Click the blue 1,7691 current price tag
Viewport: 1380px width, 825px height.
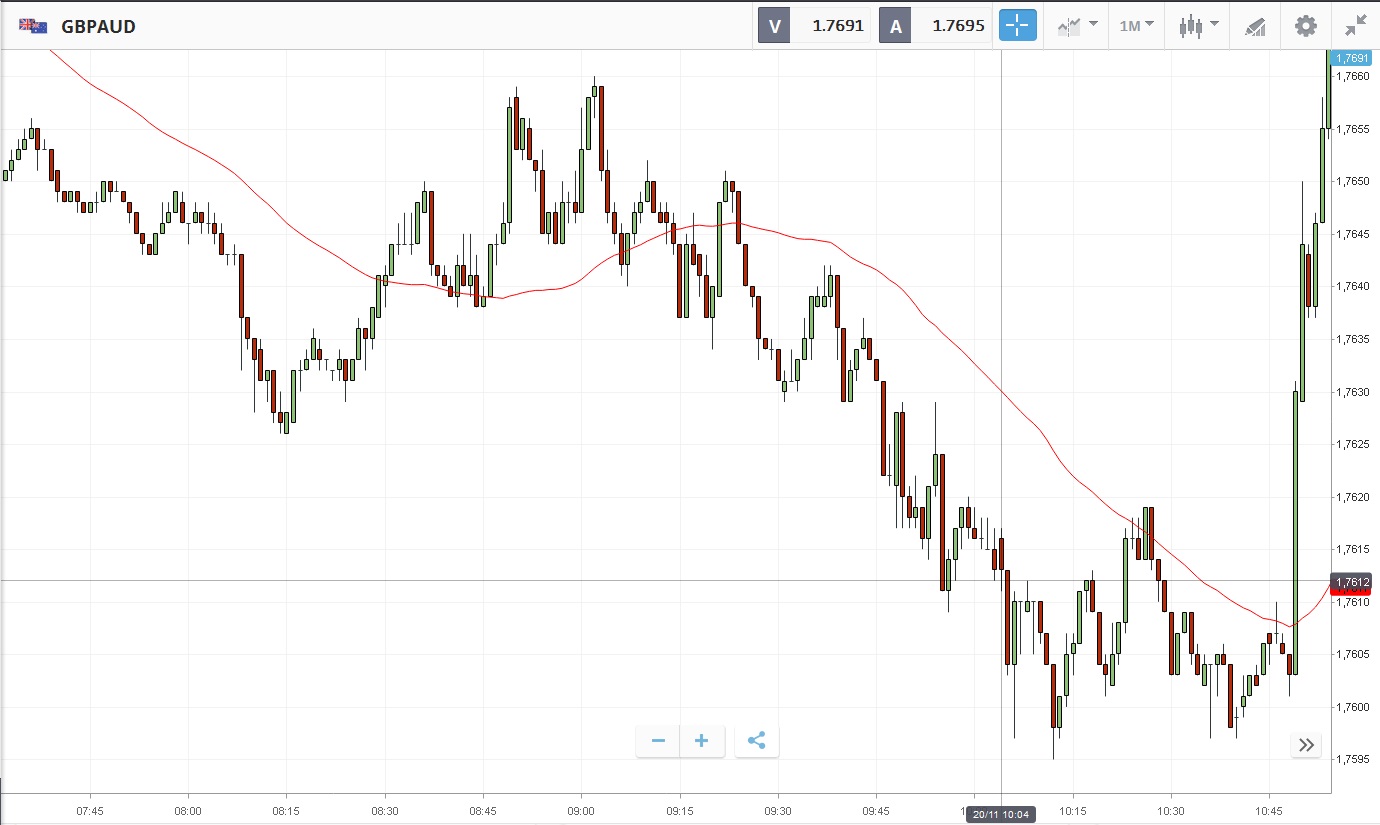pyautogui.click(x=1352, y=58)
